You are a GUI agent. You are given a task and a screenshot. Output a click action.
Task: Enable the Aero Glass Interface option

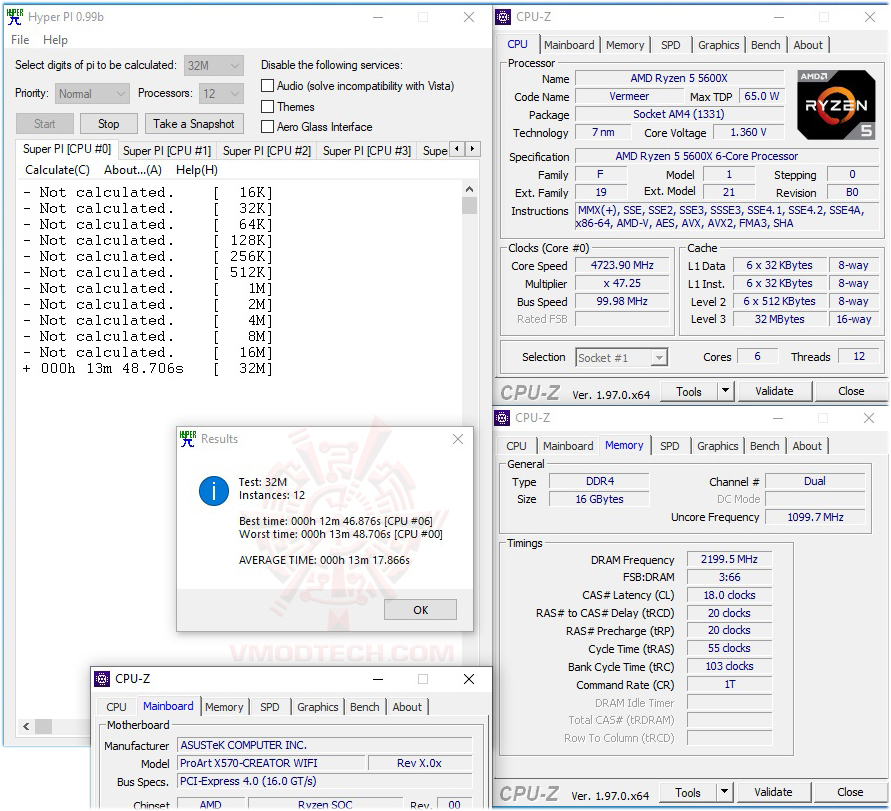coord(267,127)
